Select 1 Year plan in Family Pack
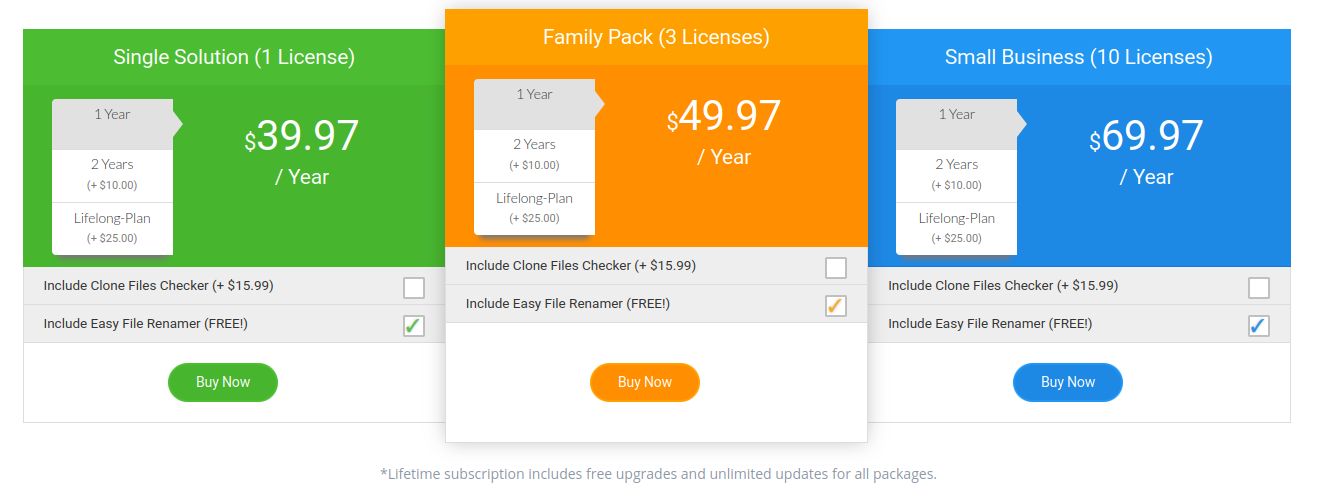The image size is (1321, 496). (535, 104)
